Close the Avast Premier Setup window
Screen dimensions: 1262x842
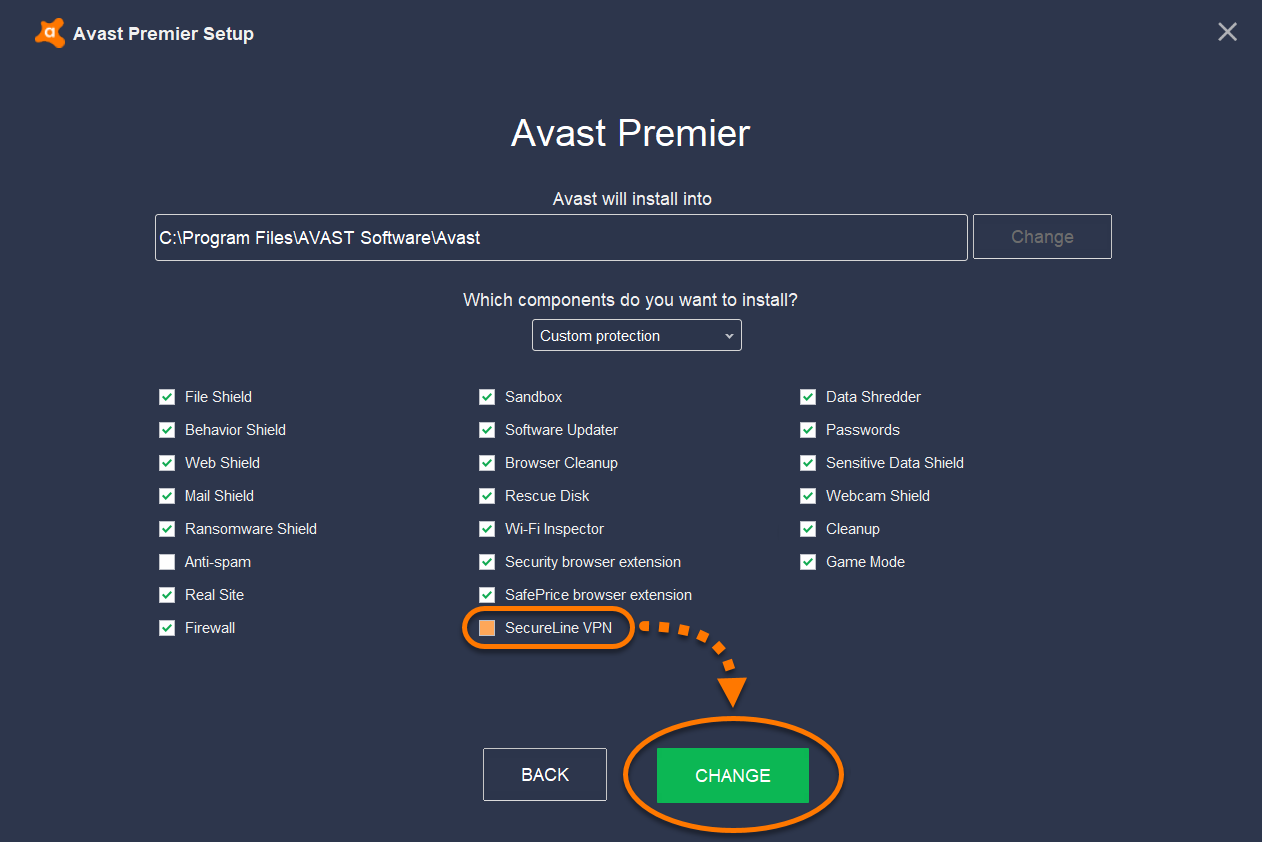[x=1227, y=32]
